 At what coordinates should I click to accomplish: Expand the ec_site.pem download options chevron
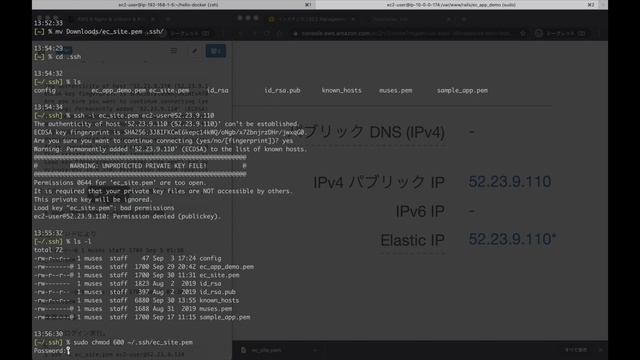coord(315,350)
